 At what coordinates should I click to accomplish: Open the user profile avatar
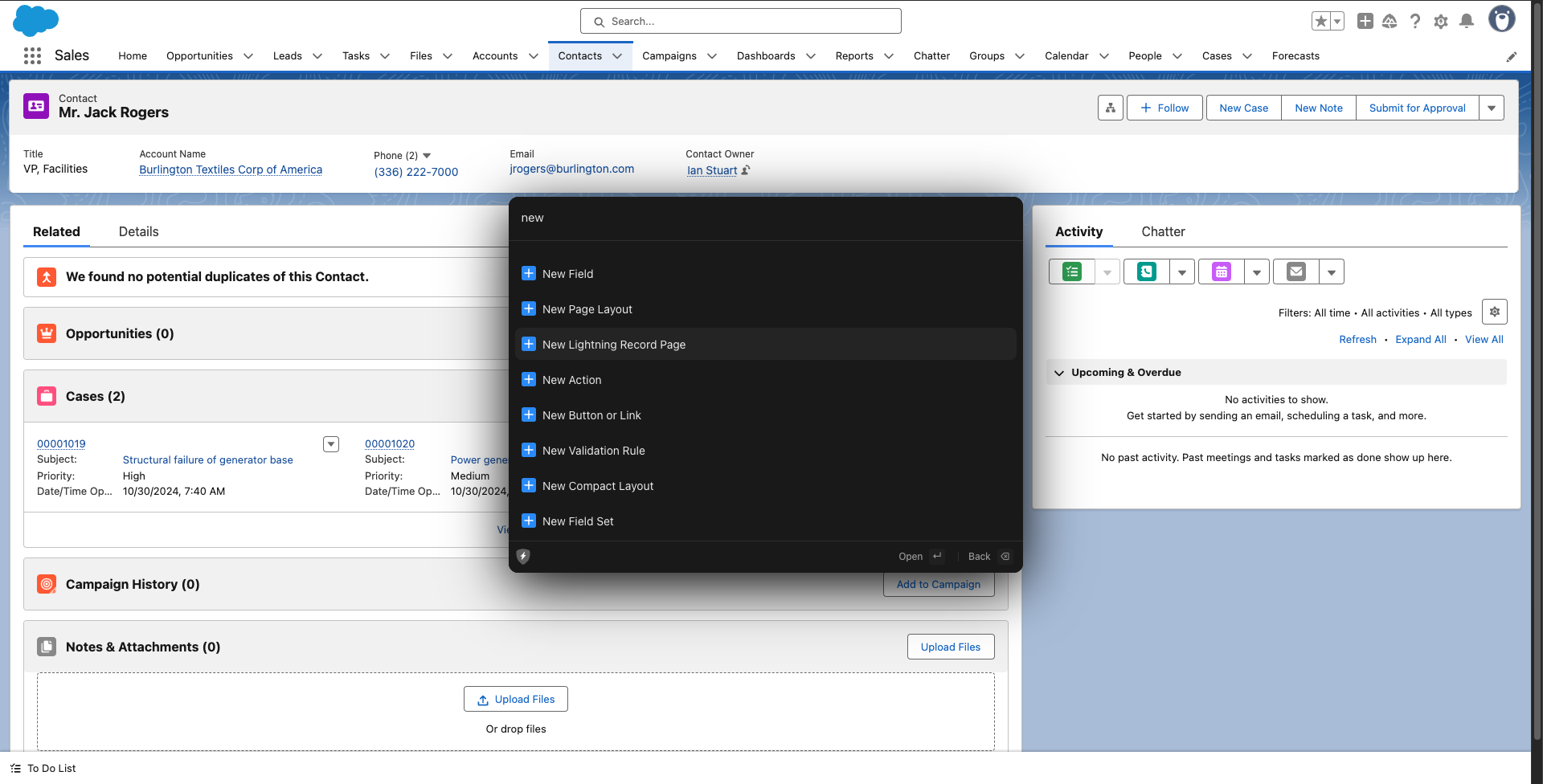pos(1501,19)
